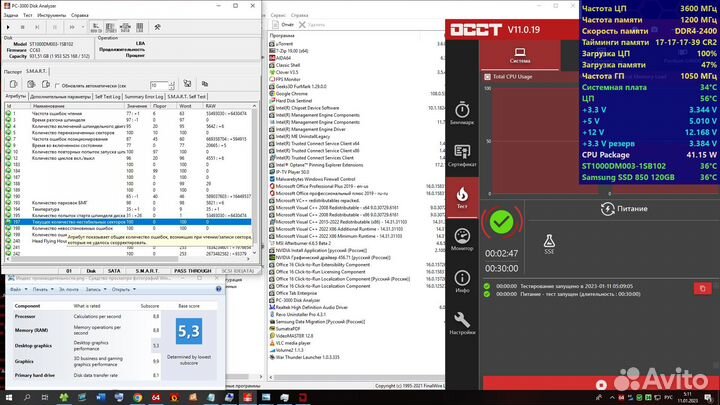
Task: Click the PC-3000 SMART list vertical scrollbar
Action: [x=255, y=179]
